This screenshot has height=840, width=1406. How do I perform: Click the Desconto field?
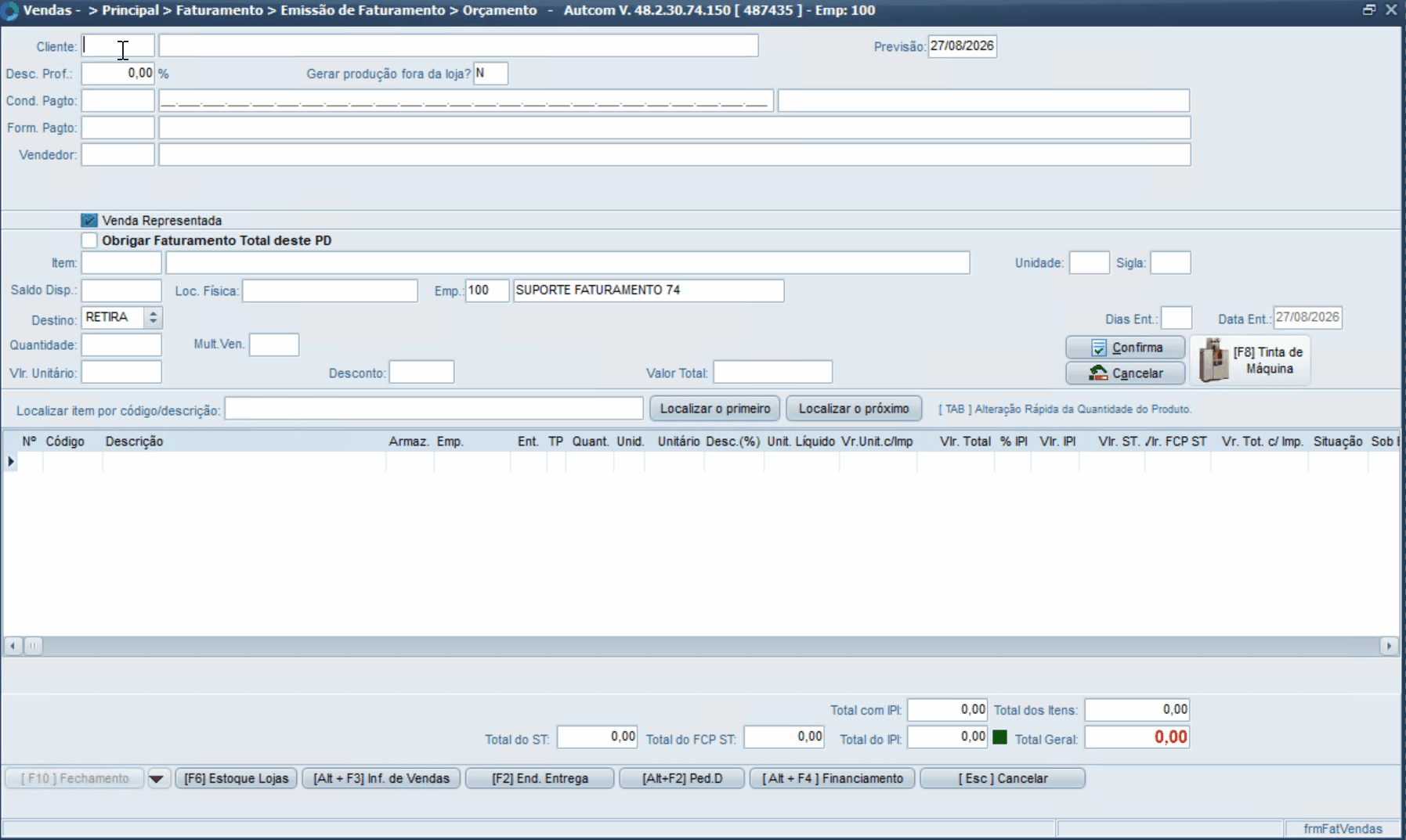421,372
